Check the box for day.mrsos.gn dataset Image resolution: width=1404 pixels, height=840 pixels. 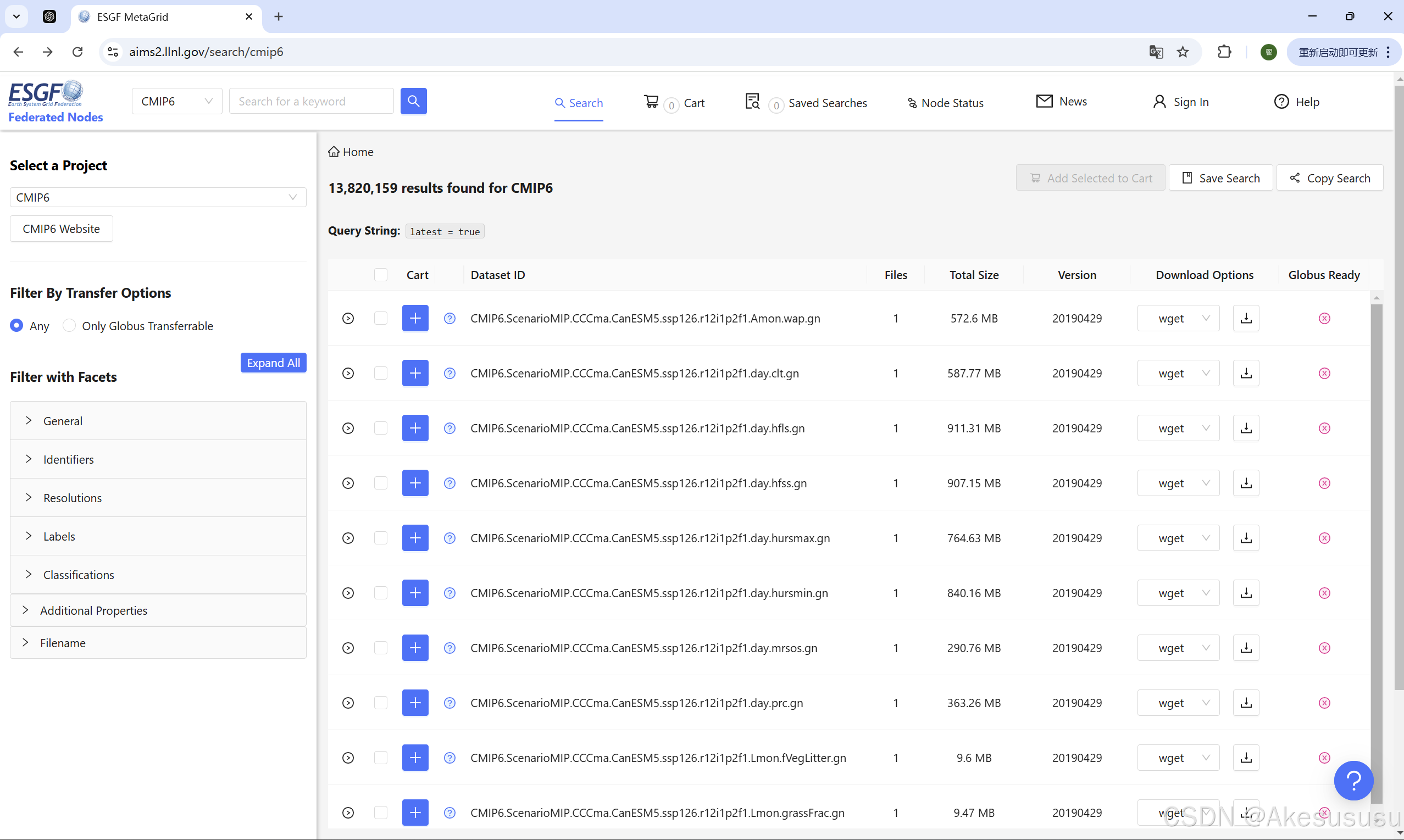380,648
